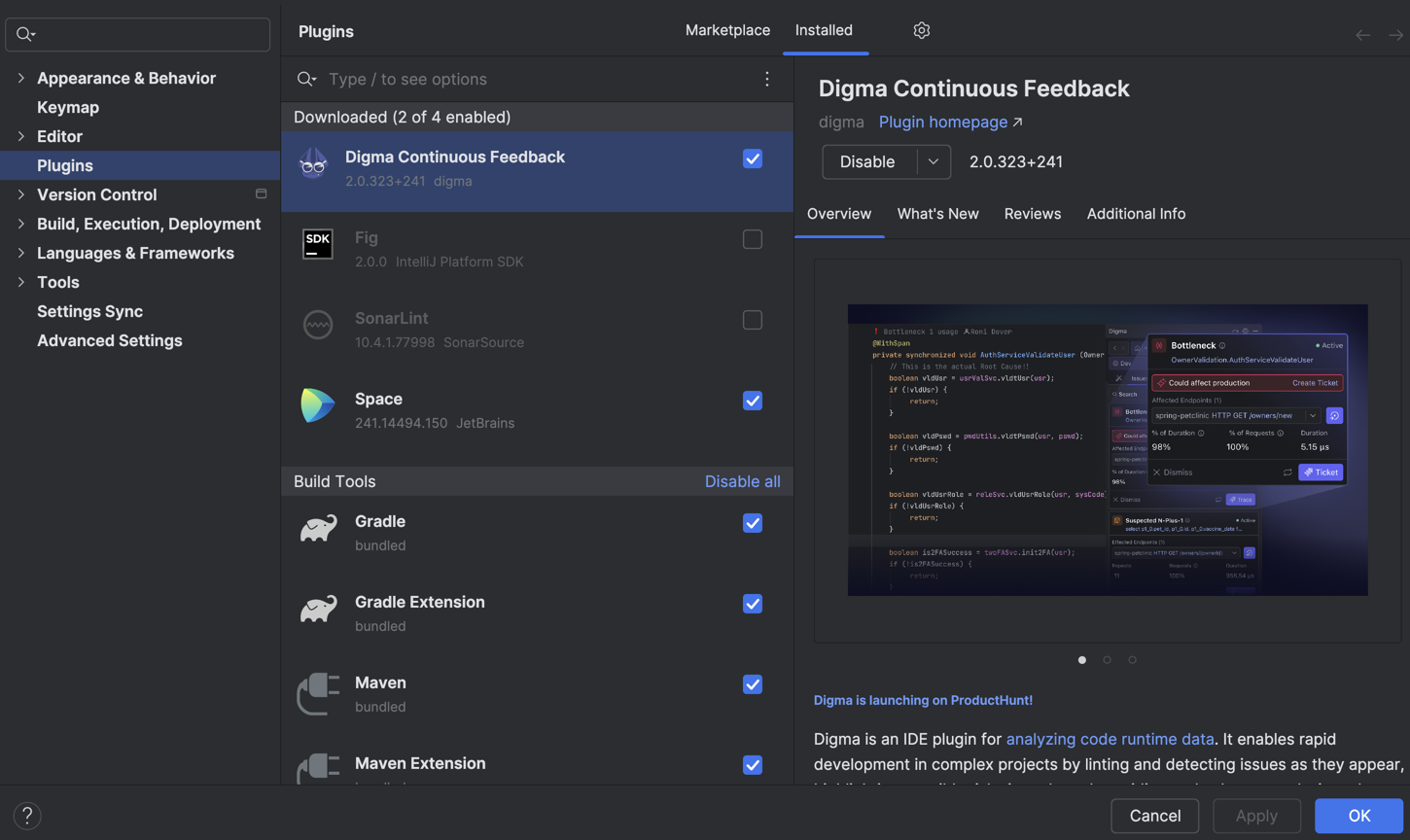Enable the SonarLint plugin checkbox
The width and height of the screenshot is (1410, 840).
(x=753, y=320)
